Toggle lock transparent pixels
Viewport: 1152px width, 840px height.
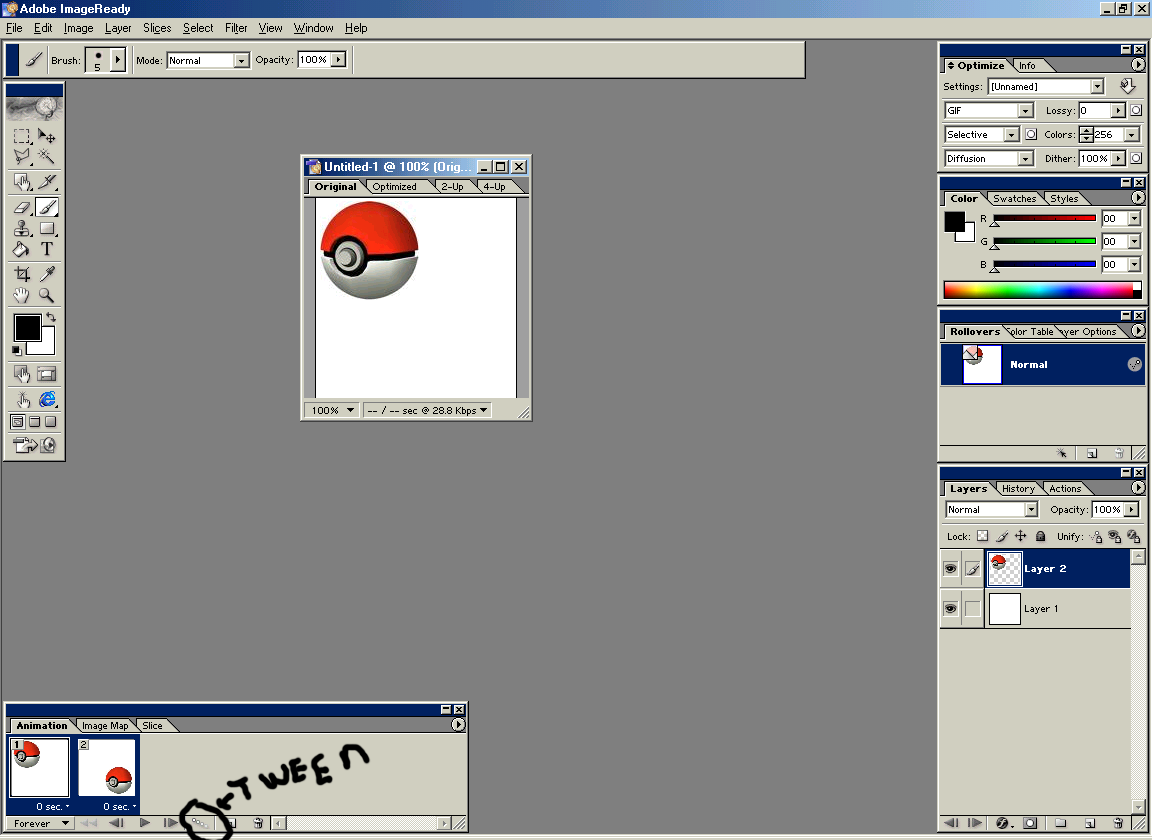(x=982, y=536)
